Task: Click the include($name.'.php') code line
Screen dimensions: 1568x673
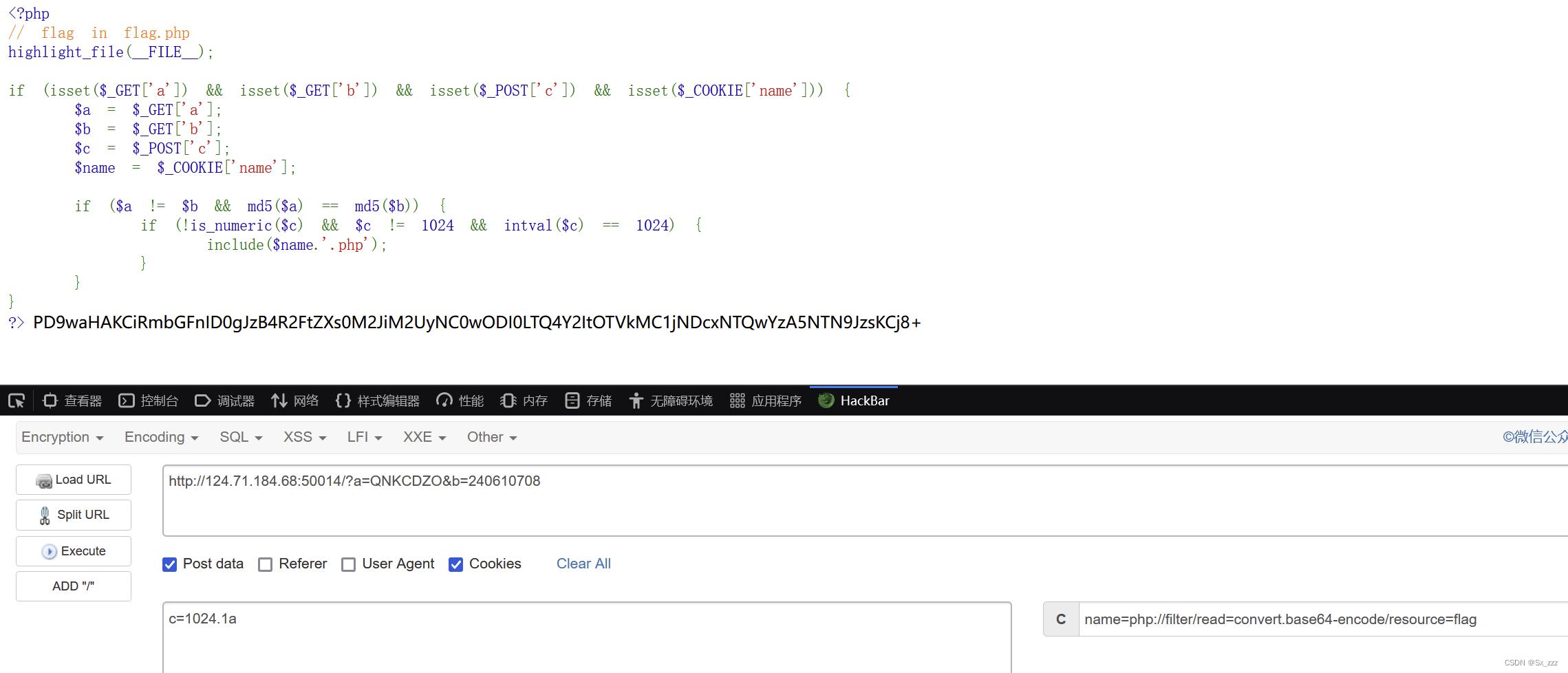Action: pos(297,245)
